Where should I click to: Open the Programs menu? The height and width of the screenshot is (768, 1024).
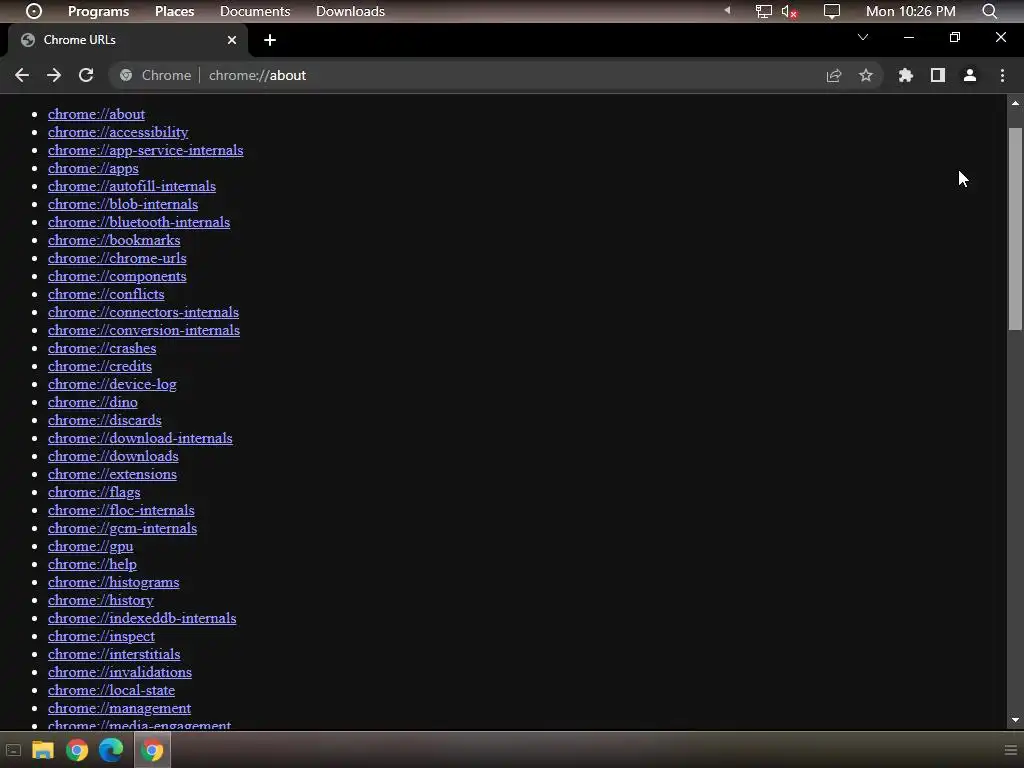coord(99,11)
